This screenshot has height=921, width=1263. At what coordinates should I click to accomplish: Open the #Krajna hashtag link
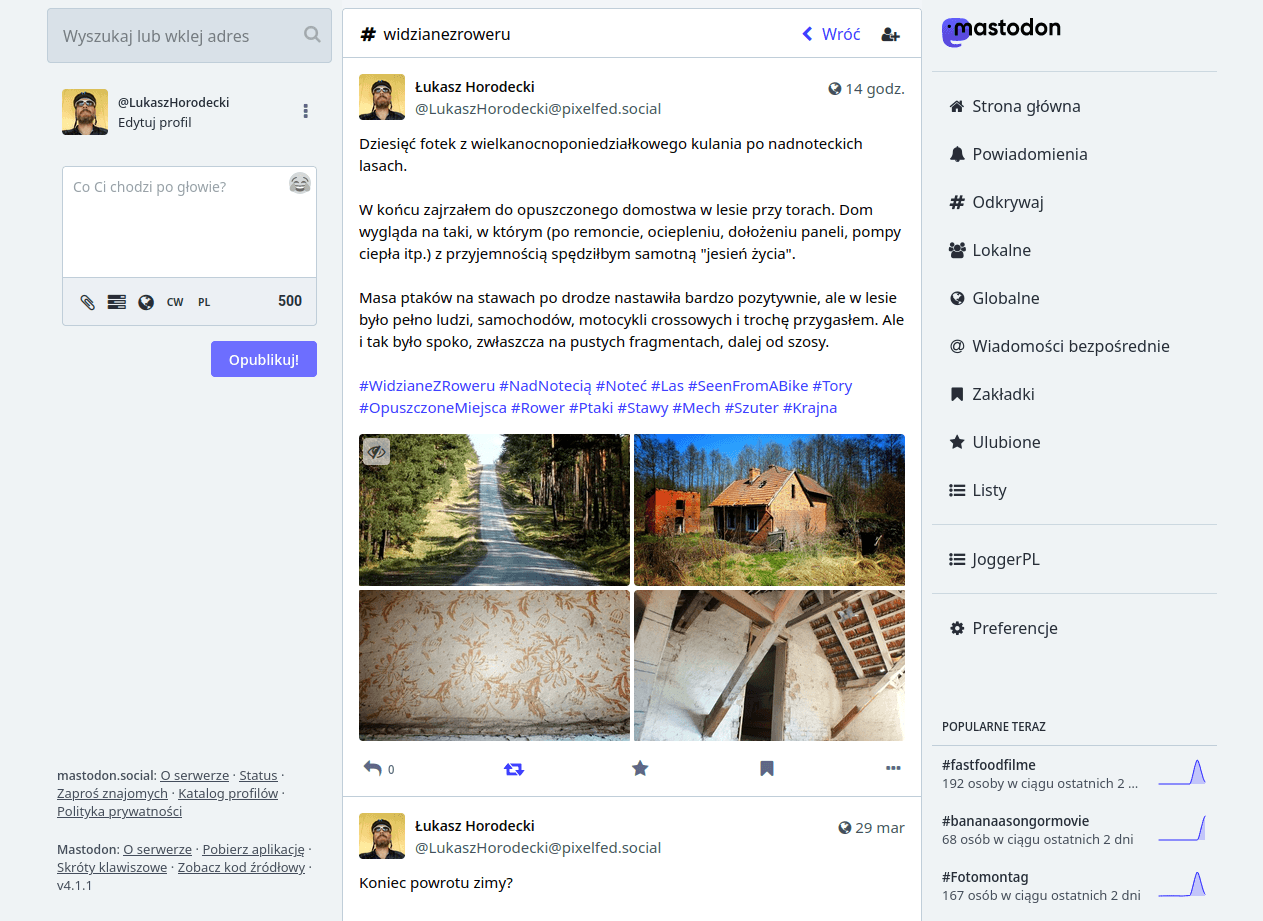click(x=810, y=408)
